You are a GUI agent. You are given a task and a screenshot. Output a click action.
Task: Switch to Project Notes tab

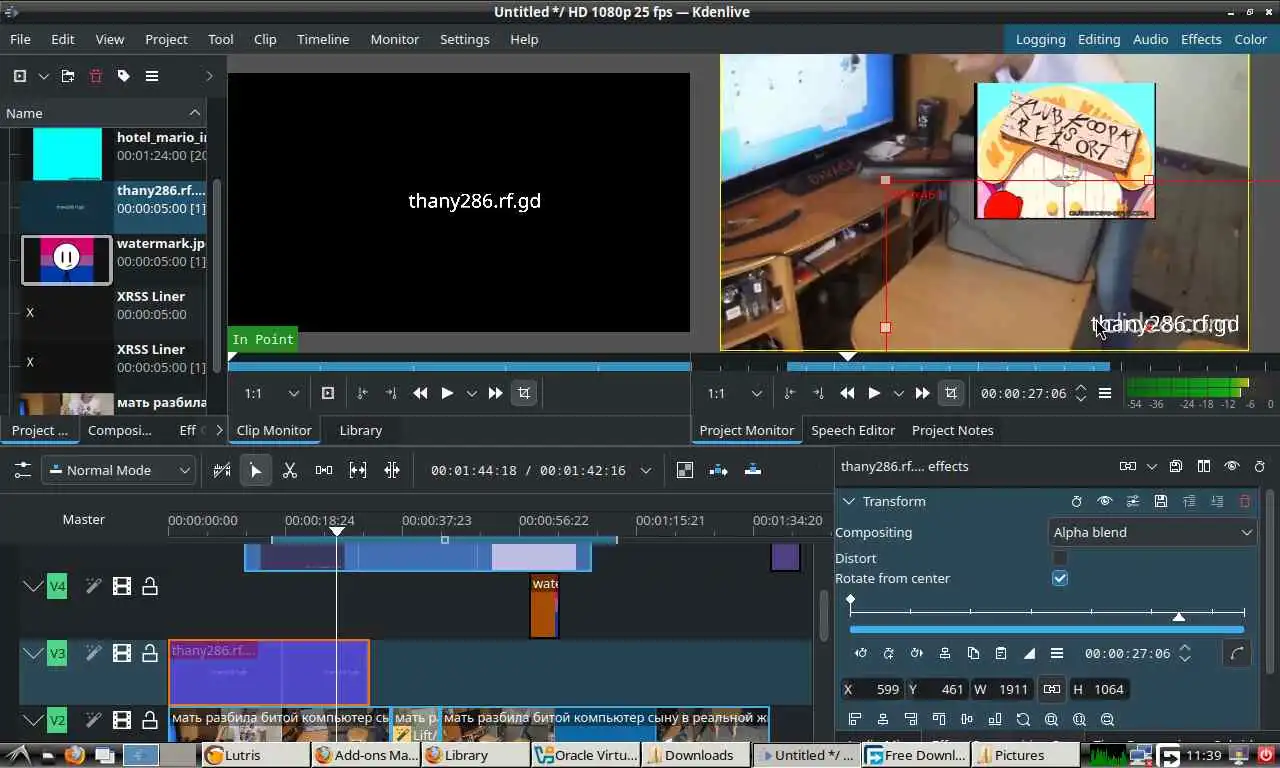point(953,430)
